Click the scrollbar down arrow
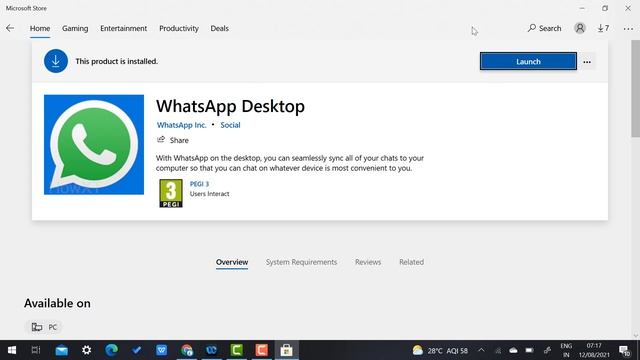640x360 pixels. point(636,335)
